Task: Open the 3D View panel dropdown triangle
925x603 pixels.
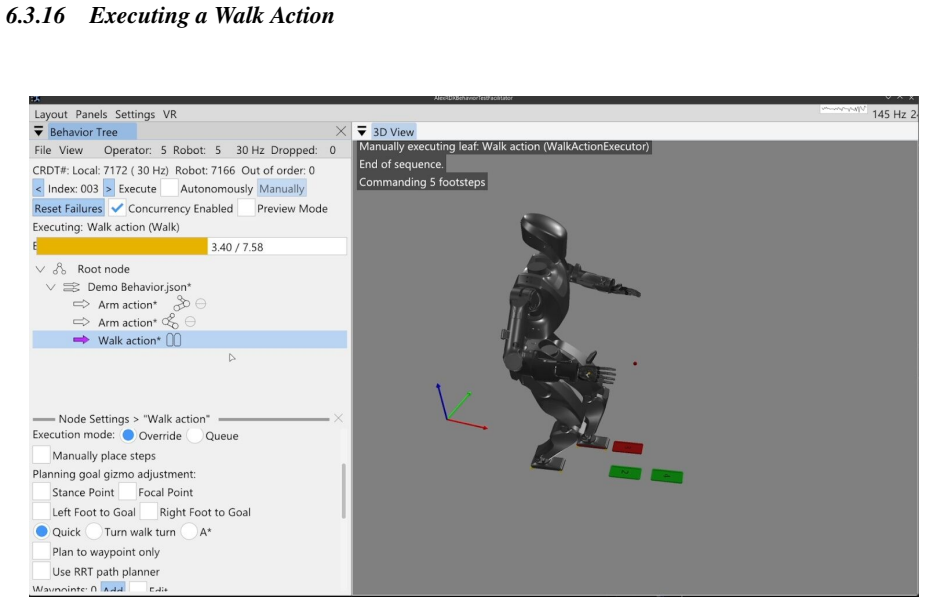Action: pyautogui.click(x=362, y=132)
